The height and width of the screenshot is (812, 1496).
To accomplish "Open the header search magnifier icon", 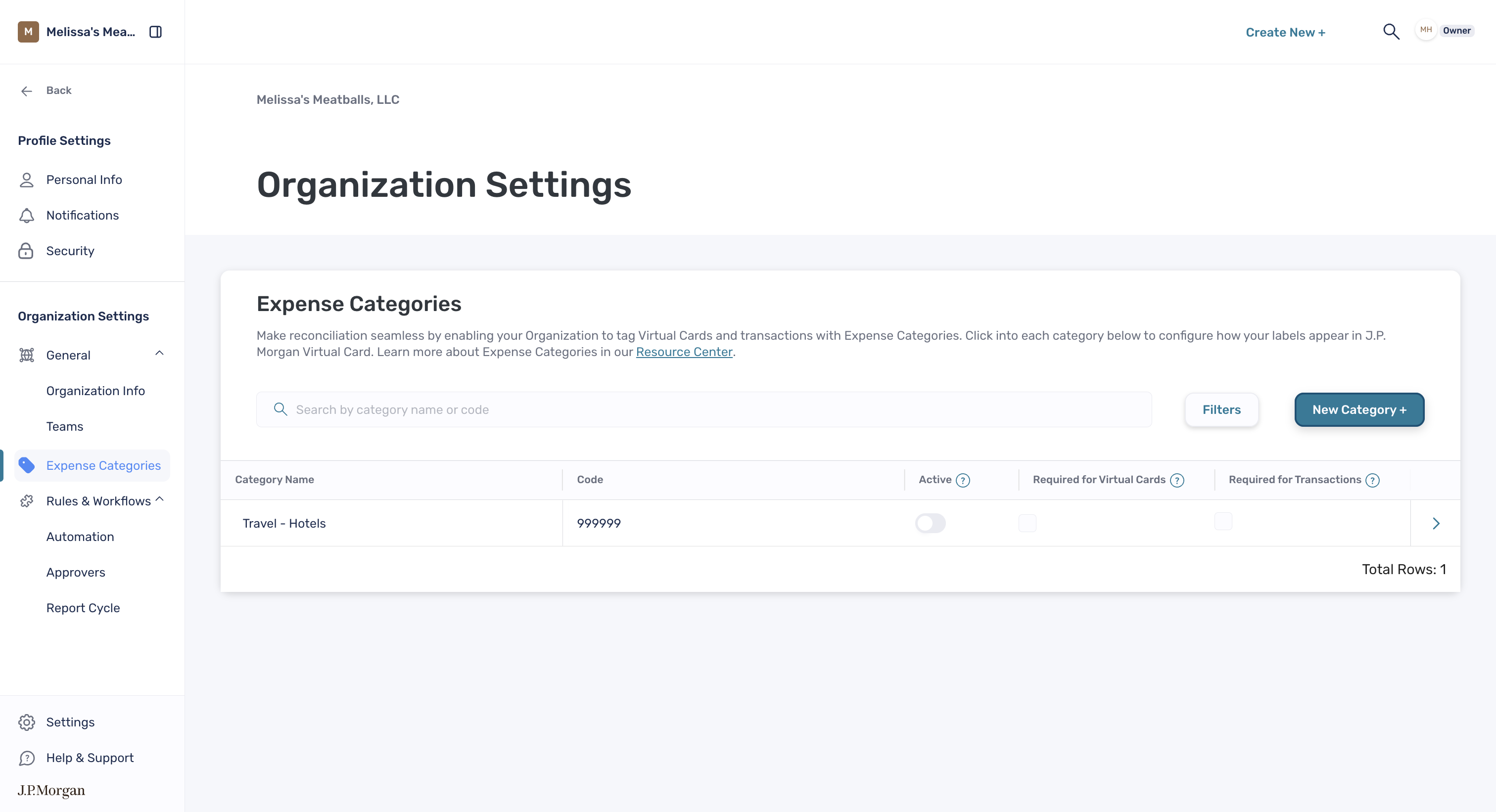I will tap(1391, 31).
